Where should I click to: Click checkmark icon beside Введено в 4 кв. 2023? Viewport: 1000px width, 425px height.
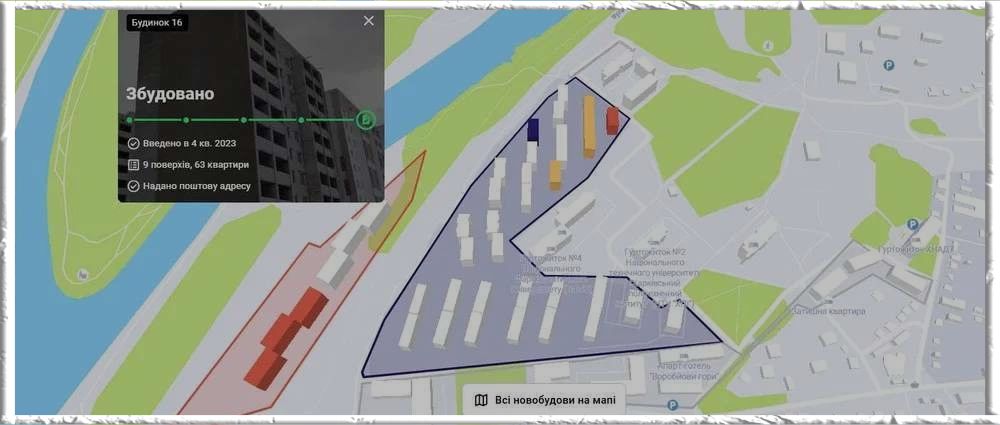coord(133,143)
